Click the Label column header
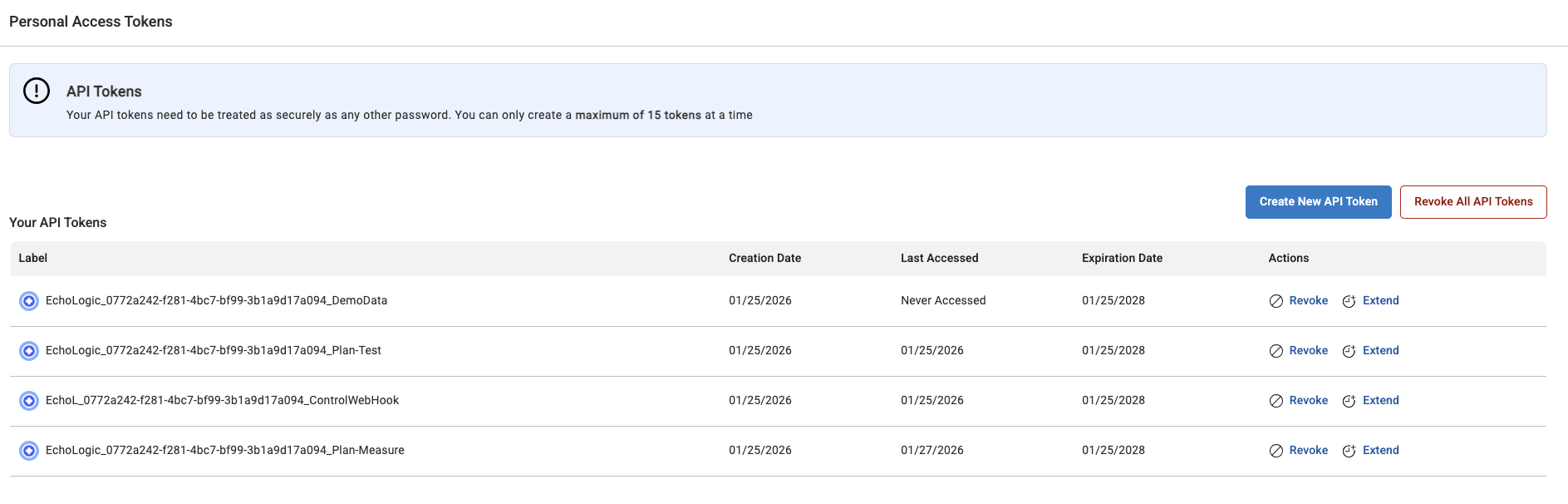This screenshot has height=504, width=1568. (33, 259)
